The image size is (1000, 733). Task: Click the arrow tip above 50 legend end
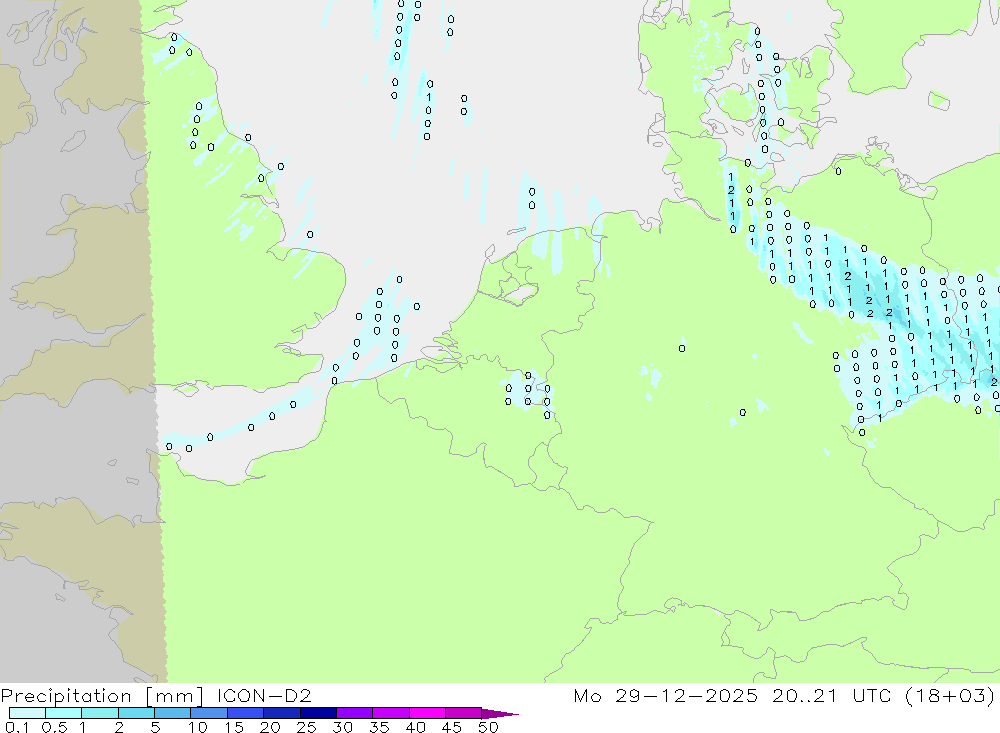click(501, 714)
